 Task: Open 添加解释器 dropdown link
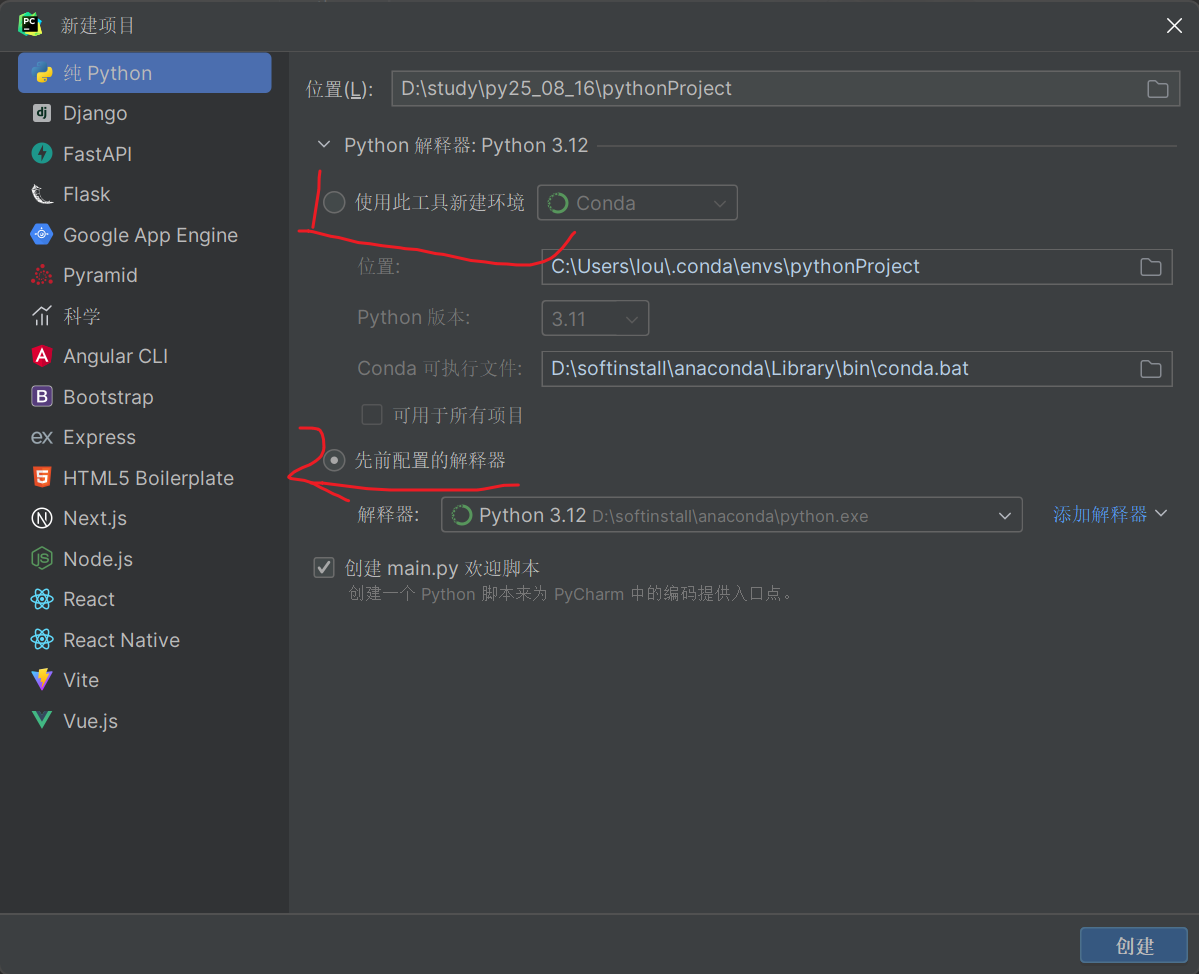(1110, 515)
